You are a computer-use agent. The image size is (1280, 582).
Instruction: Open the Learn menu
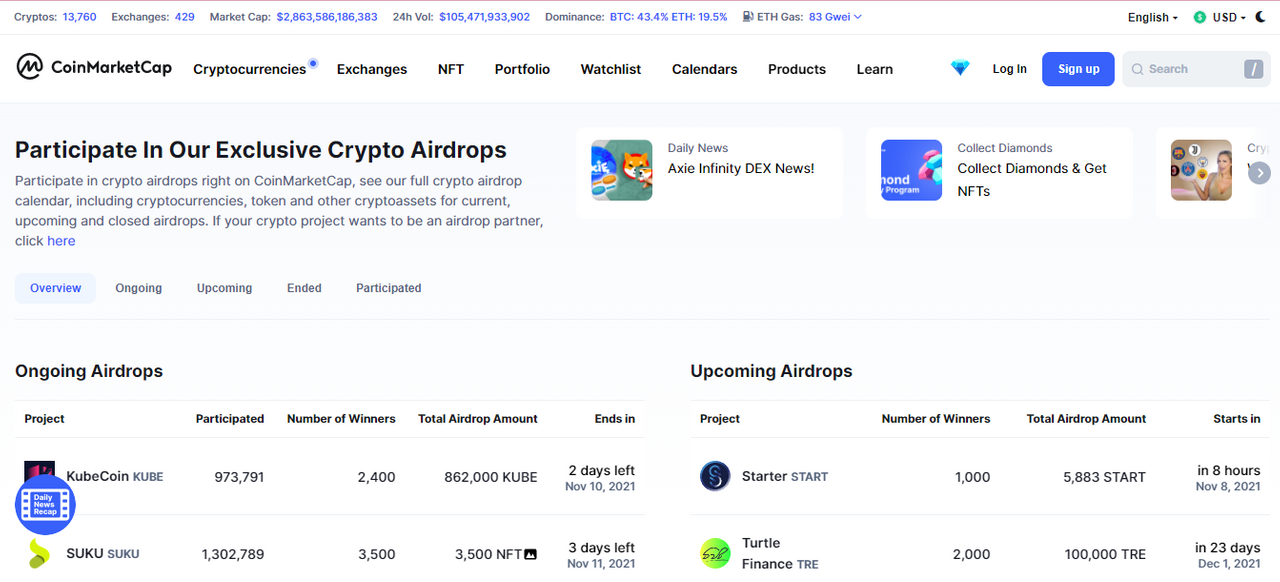(875, 69)
